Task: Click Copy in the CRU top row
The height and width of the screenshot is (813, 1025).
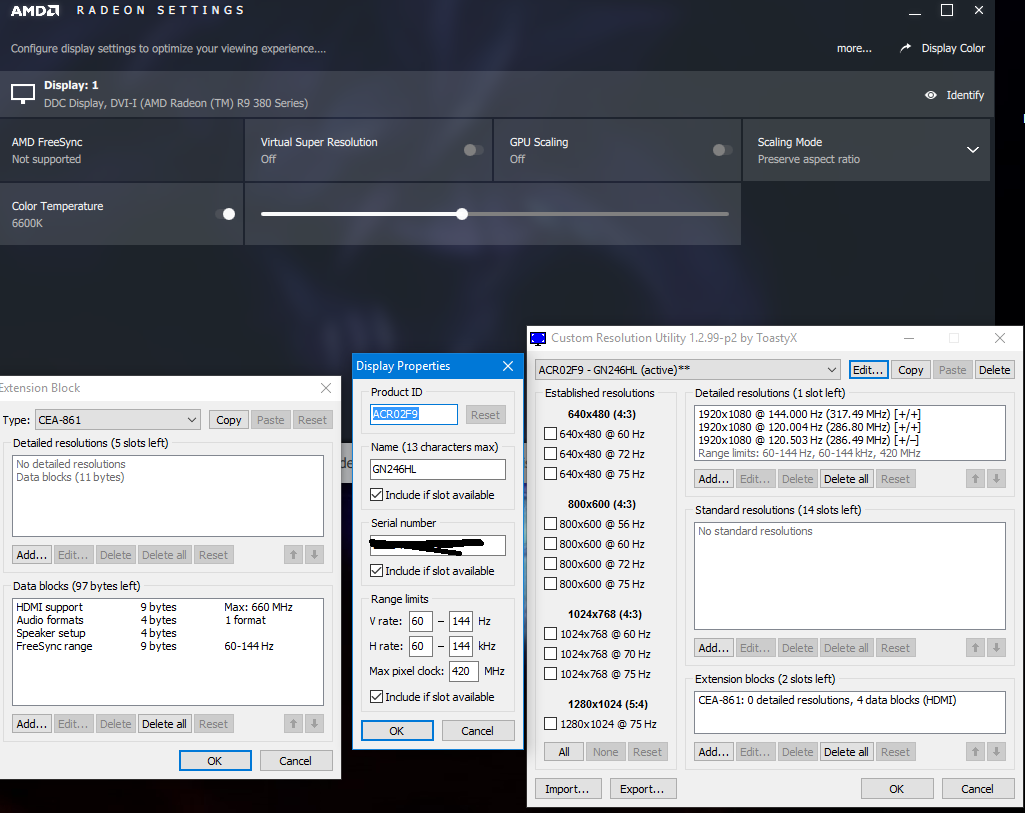Action: 910,370
